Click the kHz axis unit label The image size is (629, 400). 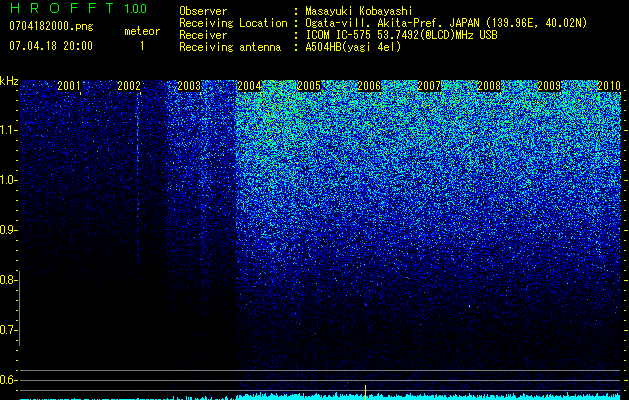pyautogui.click(x=9, y=81)
